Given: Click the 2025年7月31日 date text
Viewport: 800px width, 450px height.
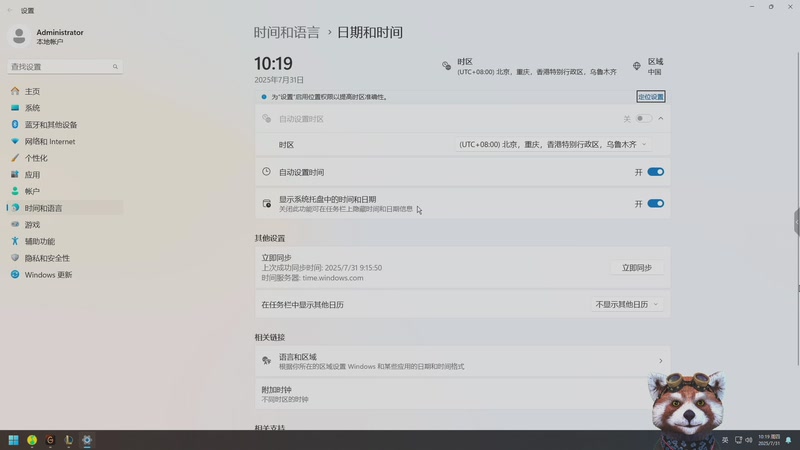Looking at the screenshot, I should pos(279,80).
